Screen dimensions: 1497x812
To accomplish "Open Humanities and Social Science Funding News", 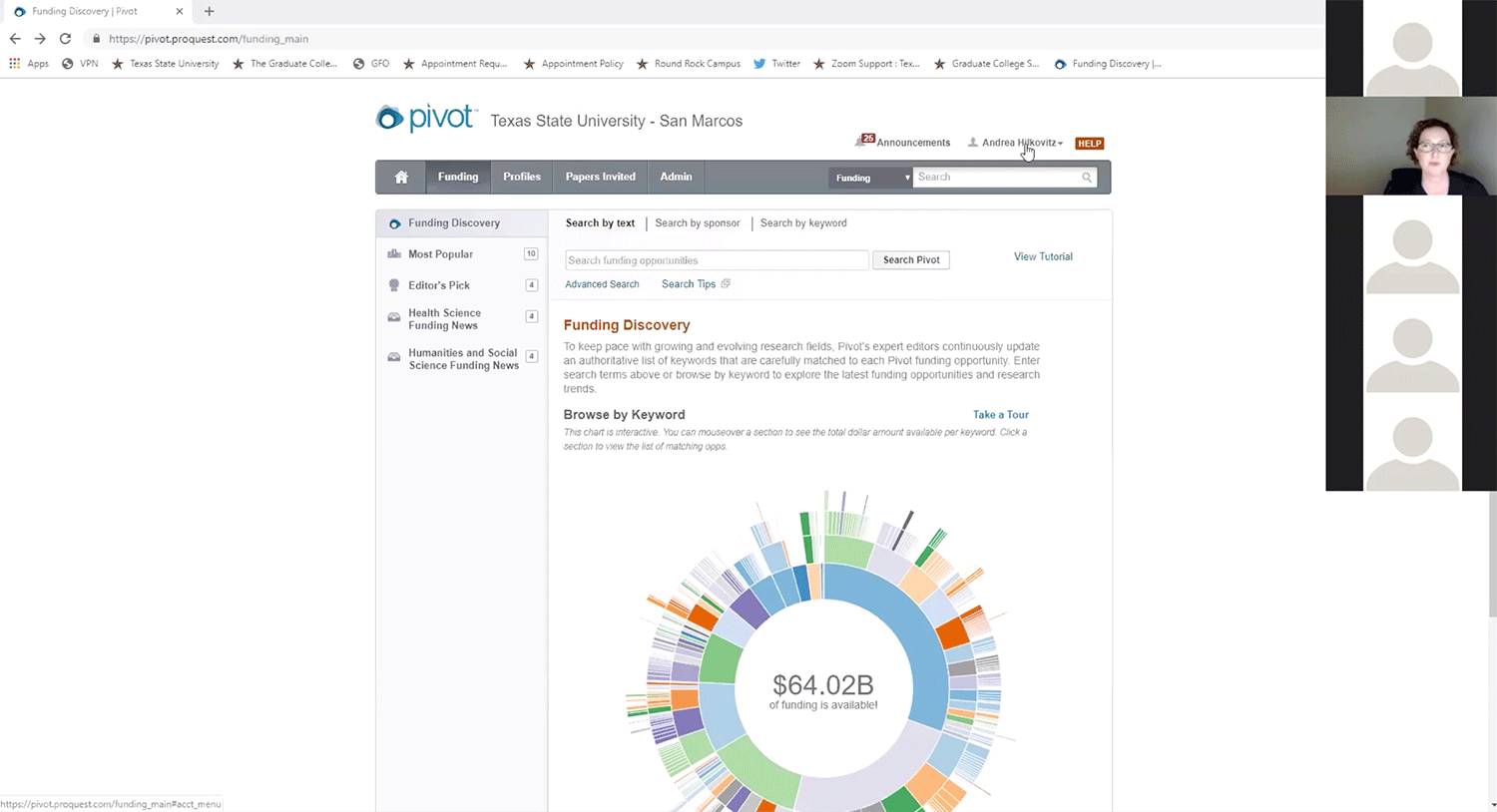I will [x=462, y=359].
